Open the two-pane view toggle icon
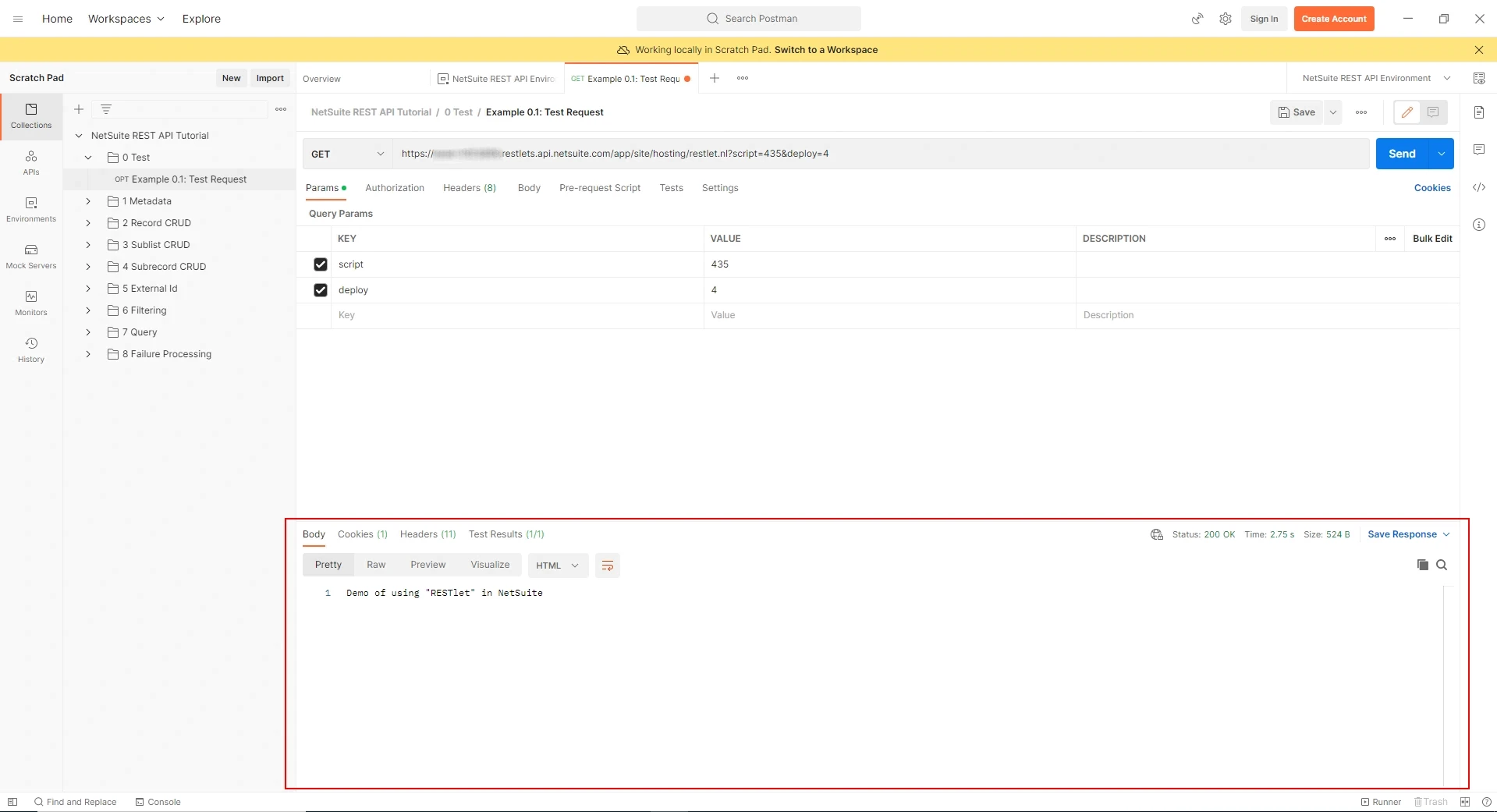Image resolution: width=1497 pixels, height=812 pixels. 1465,802
